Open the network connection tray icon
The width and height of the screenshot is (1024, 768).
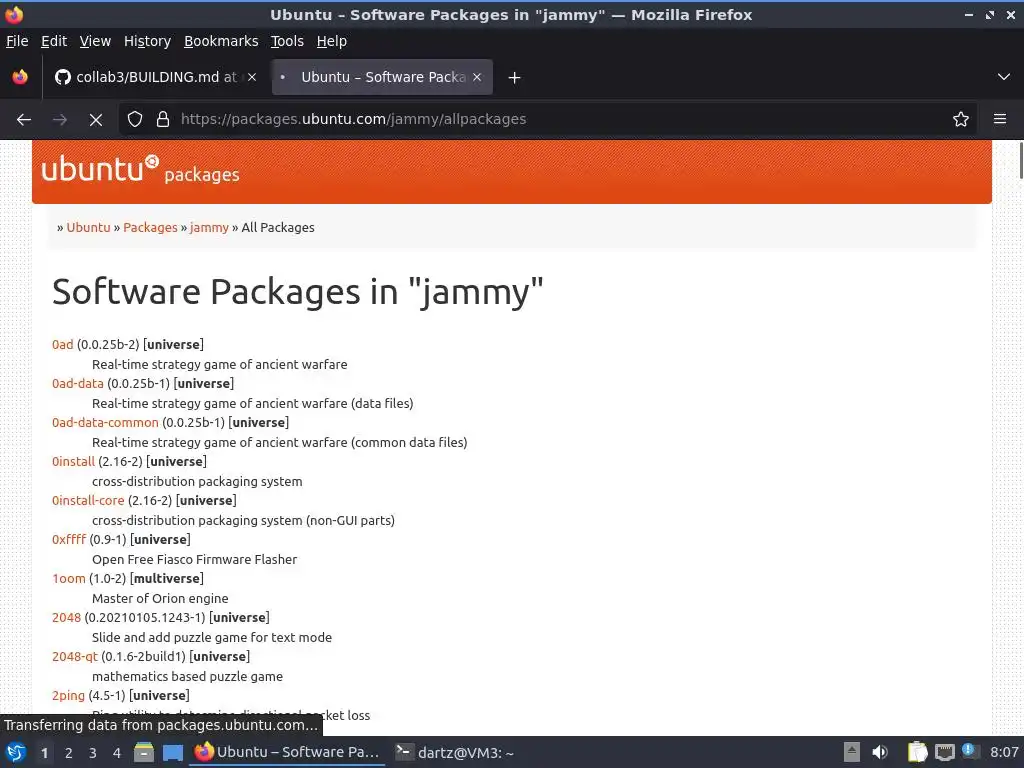[x=944, y=752]
